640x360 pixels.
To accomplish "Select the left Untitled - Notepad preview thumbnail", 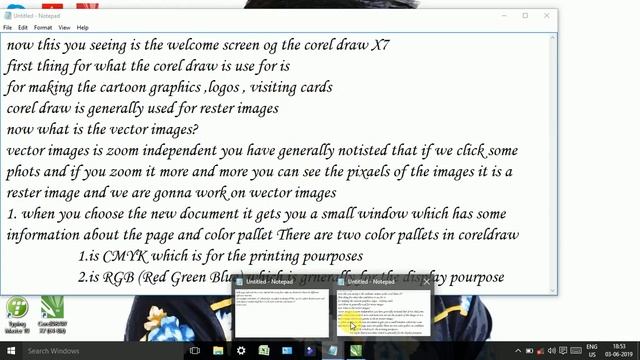I will pos(282,313).
